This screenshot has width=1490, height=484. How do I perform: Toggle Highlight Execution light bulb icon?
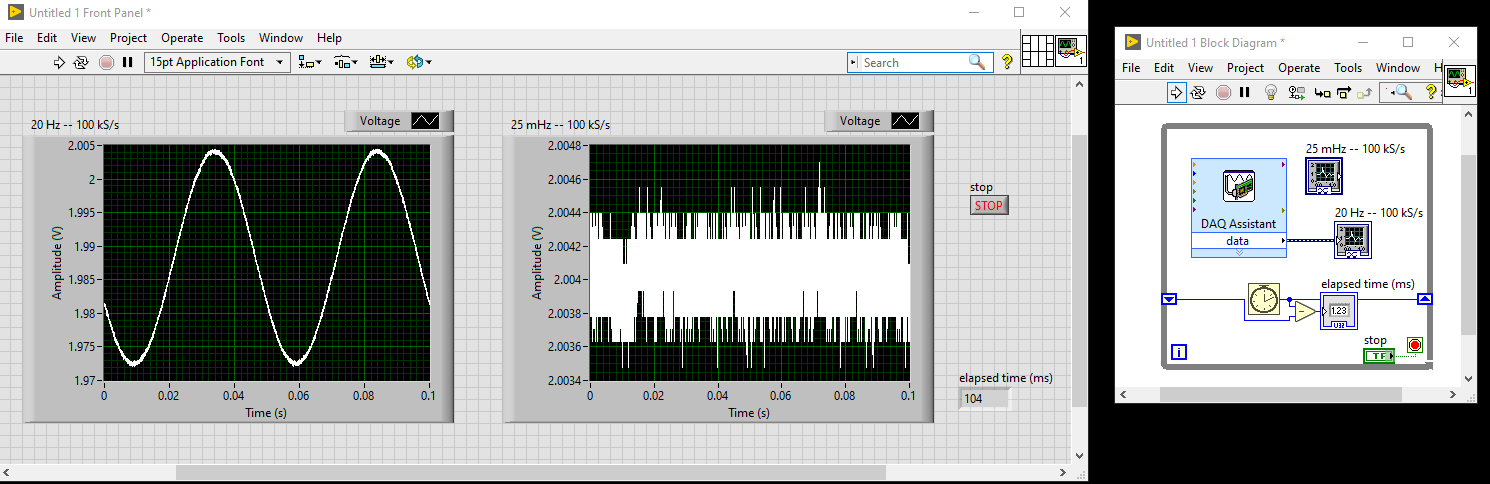pos(1271,92)
